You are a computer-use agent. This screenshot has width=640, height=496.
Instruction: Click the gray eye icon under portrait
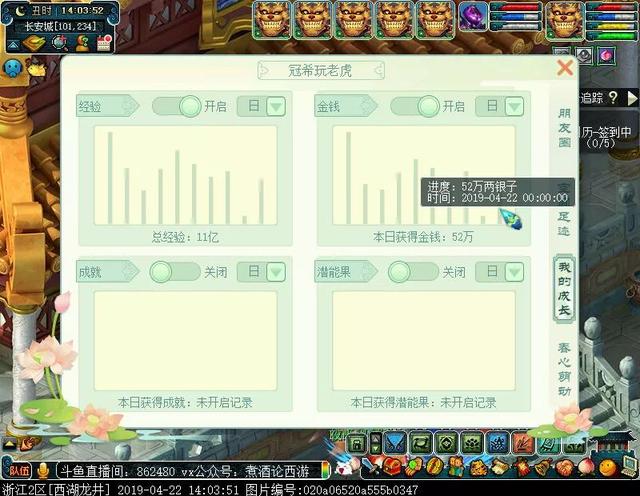584,55
